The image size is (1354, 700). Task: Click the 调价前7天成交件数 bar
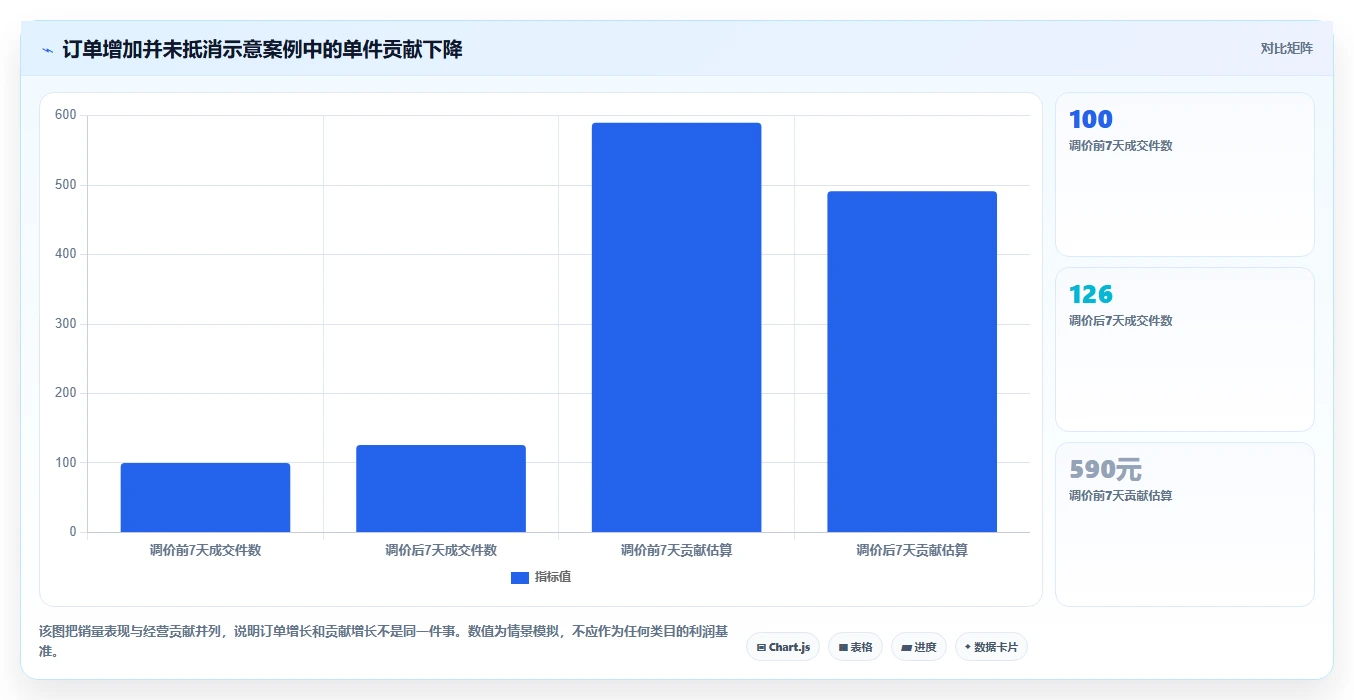205,497
